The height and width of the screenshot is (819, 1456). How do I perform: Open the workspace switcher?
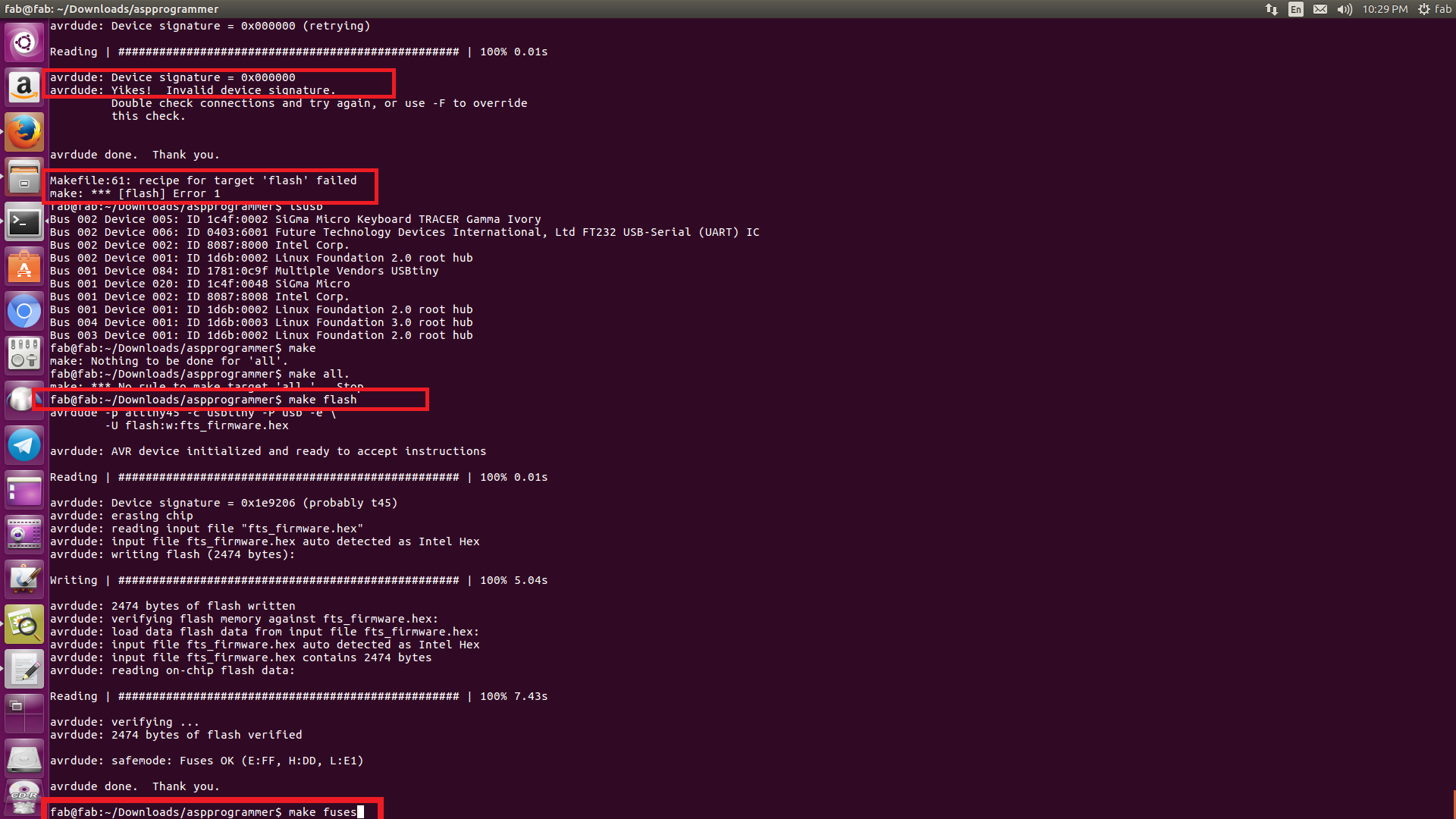pyautogui.click(x=24, y=713)
